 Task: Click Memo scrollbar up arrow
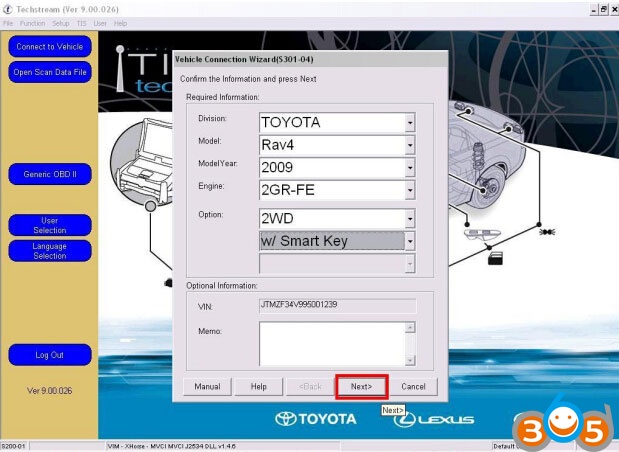point(410,327)
